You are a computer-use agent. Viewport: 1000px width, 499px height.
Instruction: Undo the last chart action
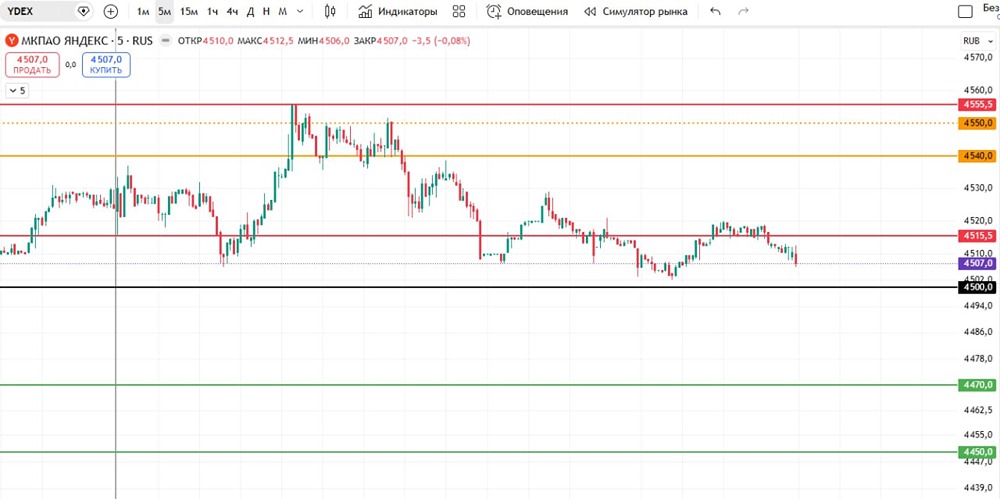coord(716,11)
